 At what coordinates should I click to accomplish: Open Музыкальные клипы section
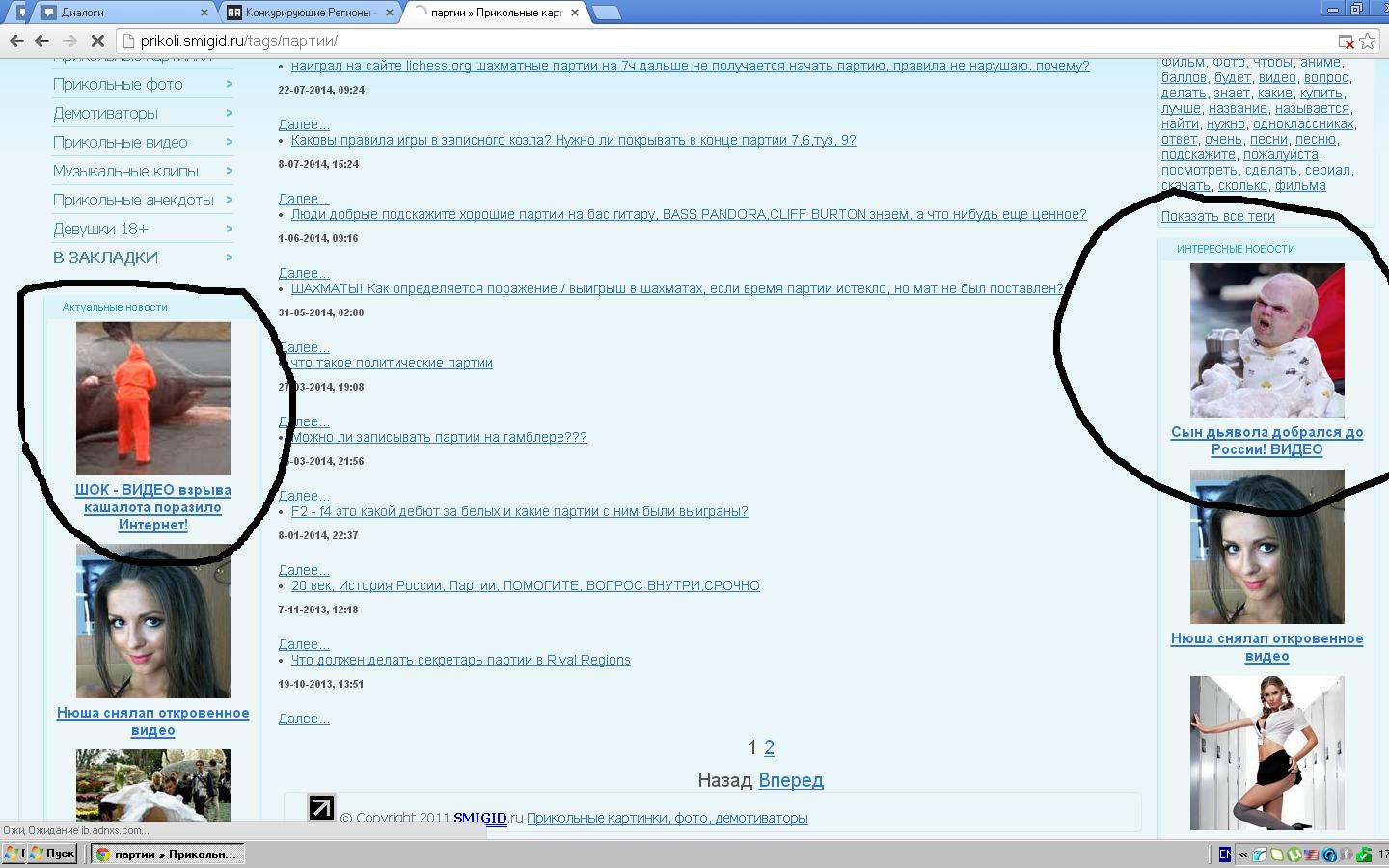[125, 171]
